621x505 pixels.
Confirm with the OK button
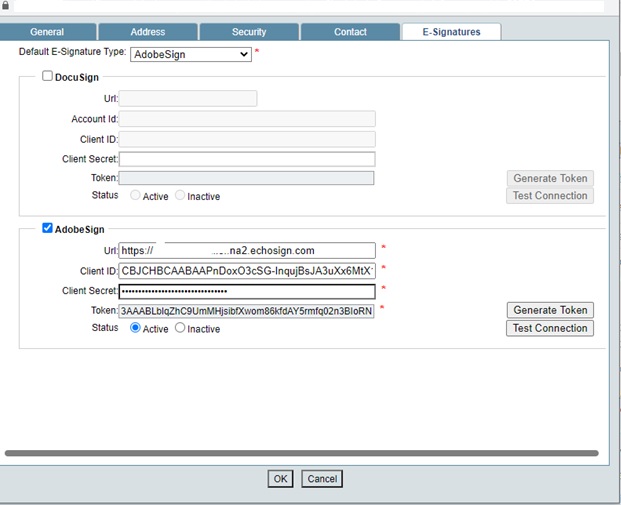click(280, 479)
